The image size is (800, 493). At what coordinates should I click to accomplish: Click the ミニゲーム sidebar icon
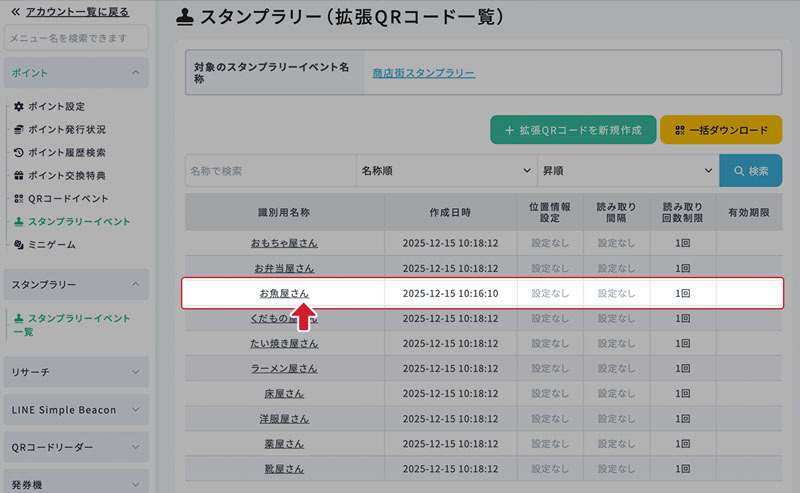[x=19, y=245]
